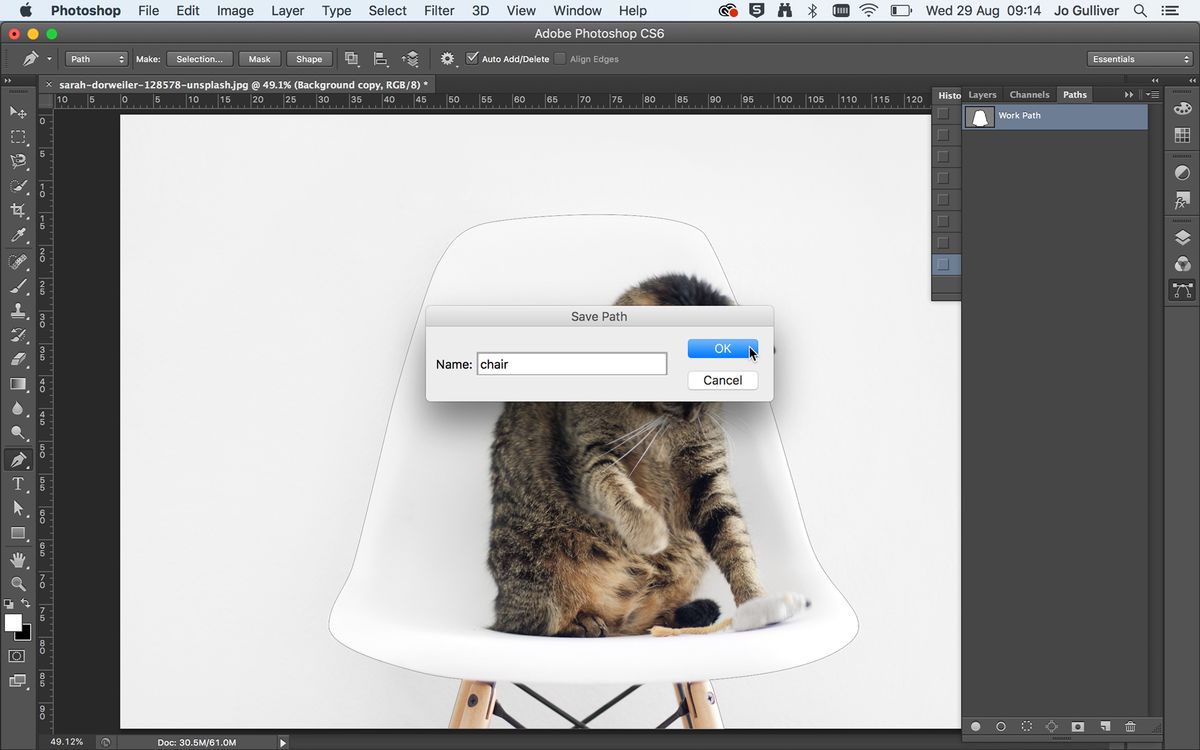The image size is (1200, 750).
Task: Open the Essentials workspace dropdown
Action: [x=1140, y=59]
